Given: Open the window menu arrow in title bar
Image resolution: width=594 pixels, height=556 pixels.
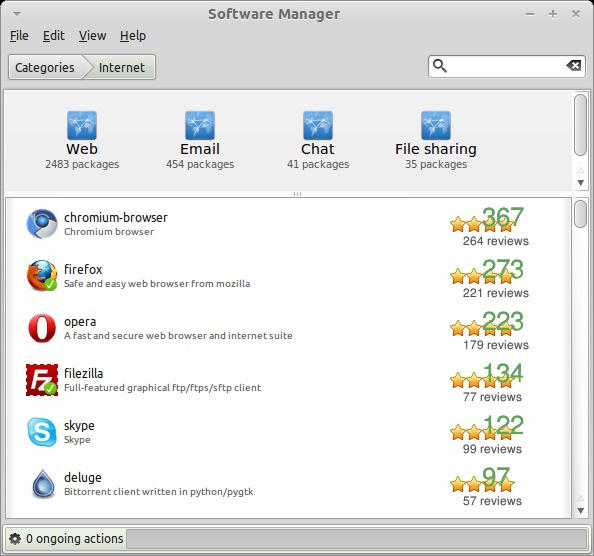Looking at the screenshot, I should pos(17,14).
